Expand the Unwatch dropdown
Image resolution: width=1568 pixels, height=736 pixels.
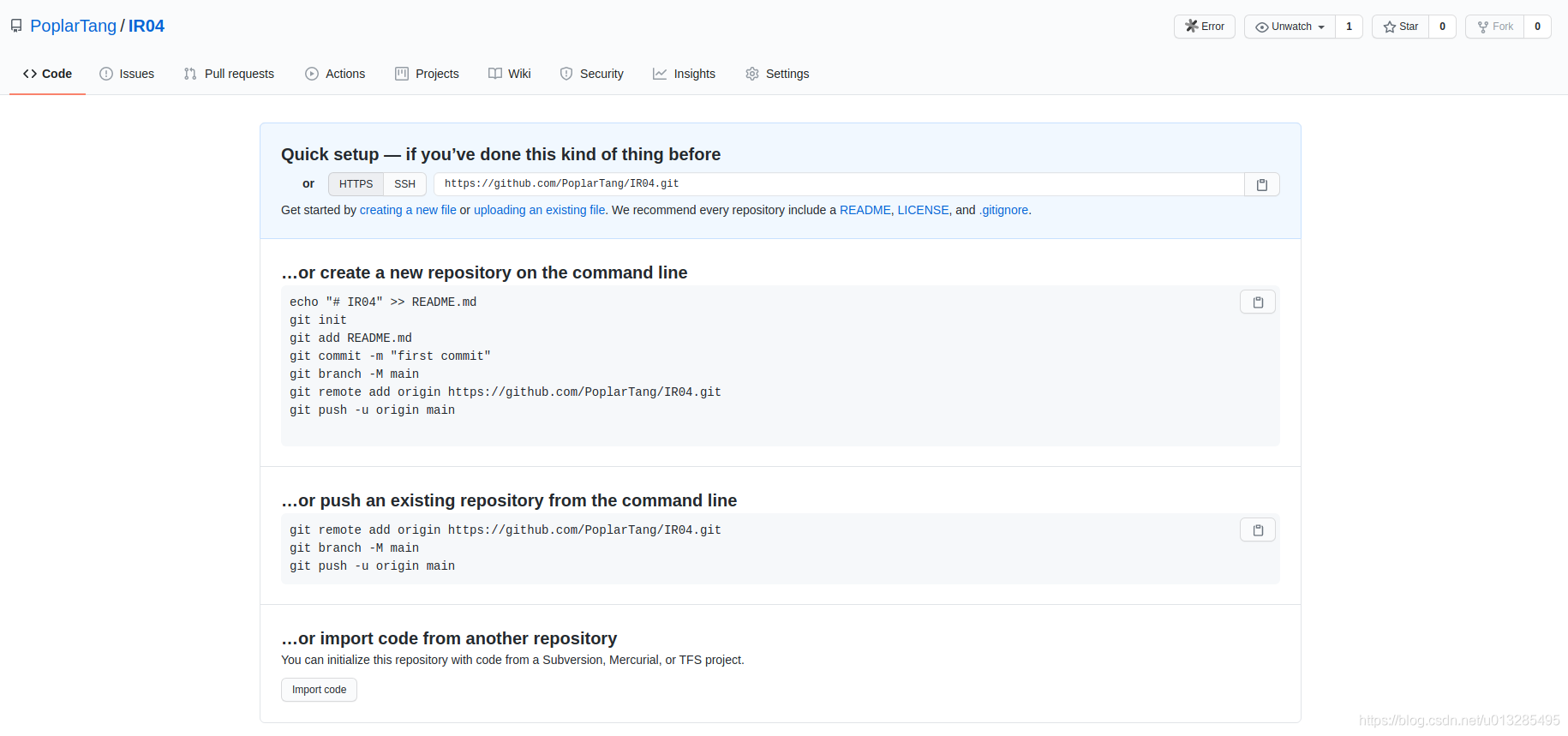(x=1290, y=27)
